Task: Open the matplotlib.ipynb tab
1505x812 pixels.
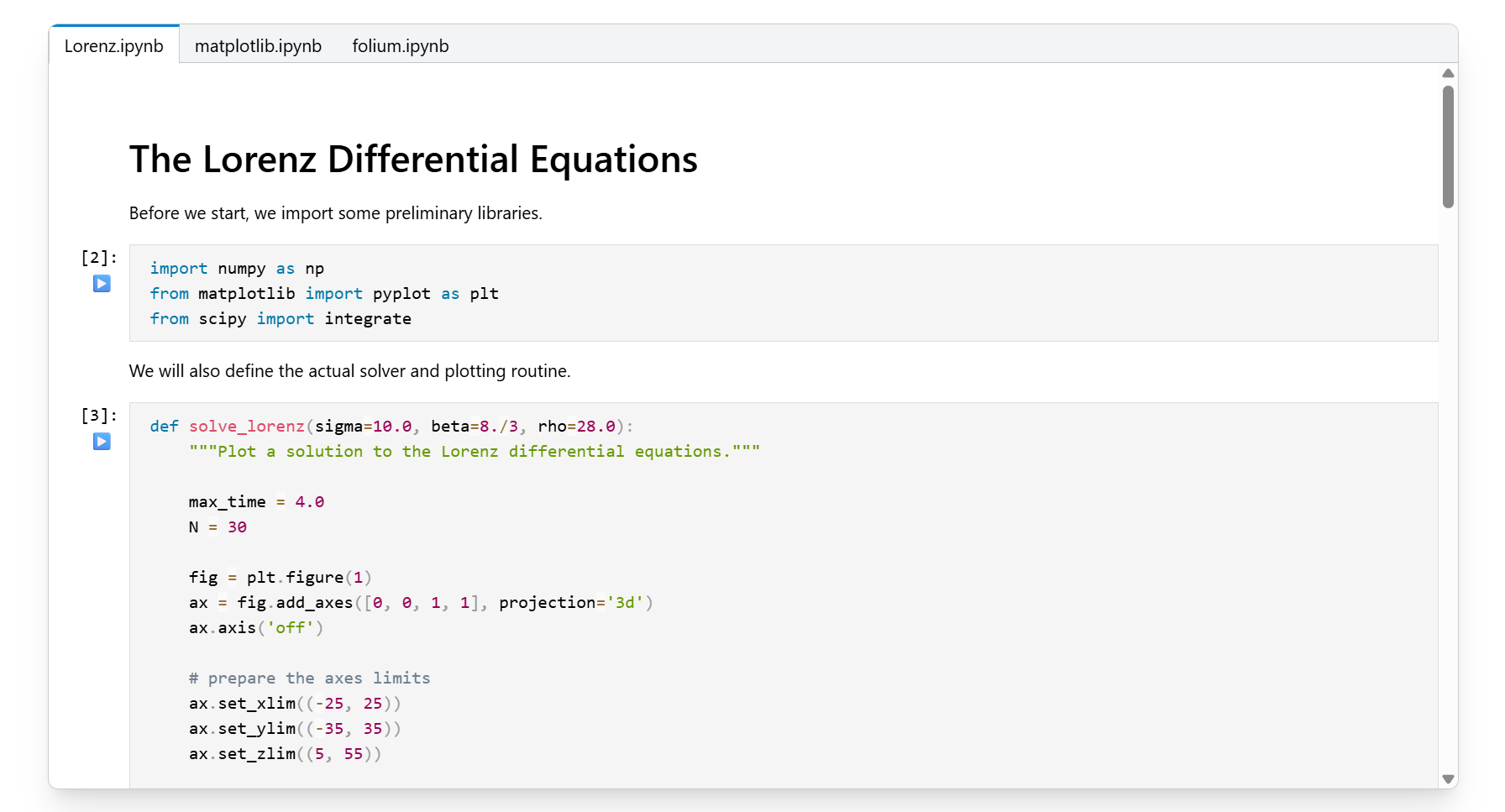Action: coord(258,45)
